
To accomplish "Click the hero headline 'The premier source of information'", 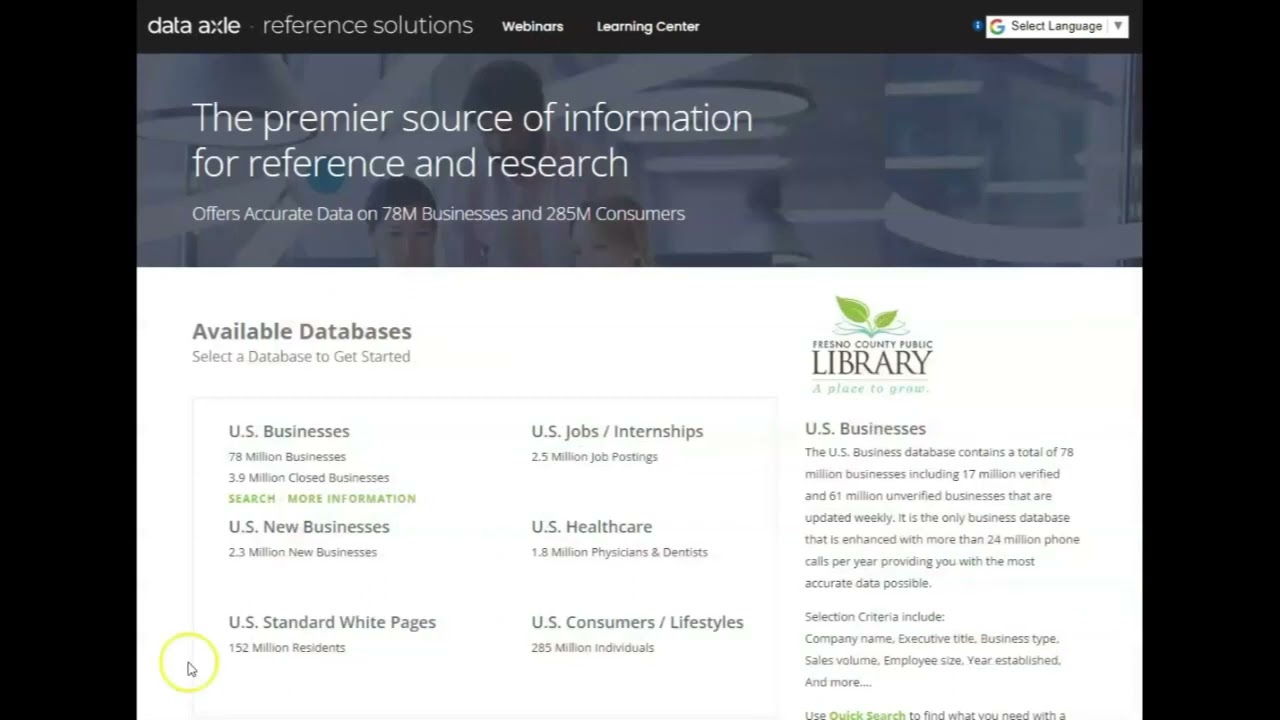I will 472,118.
